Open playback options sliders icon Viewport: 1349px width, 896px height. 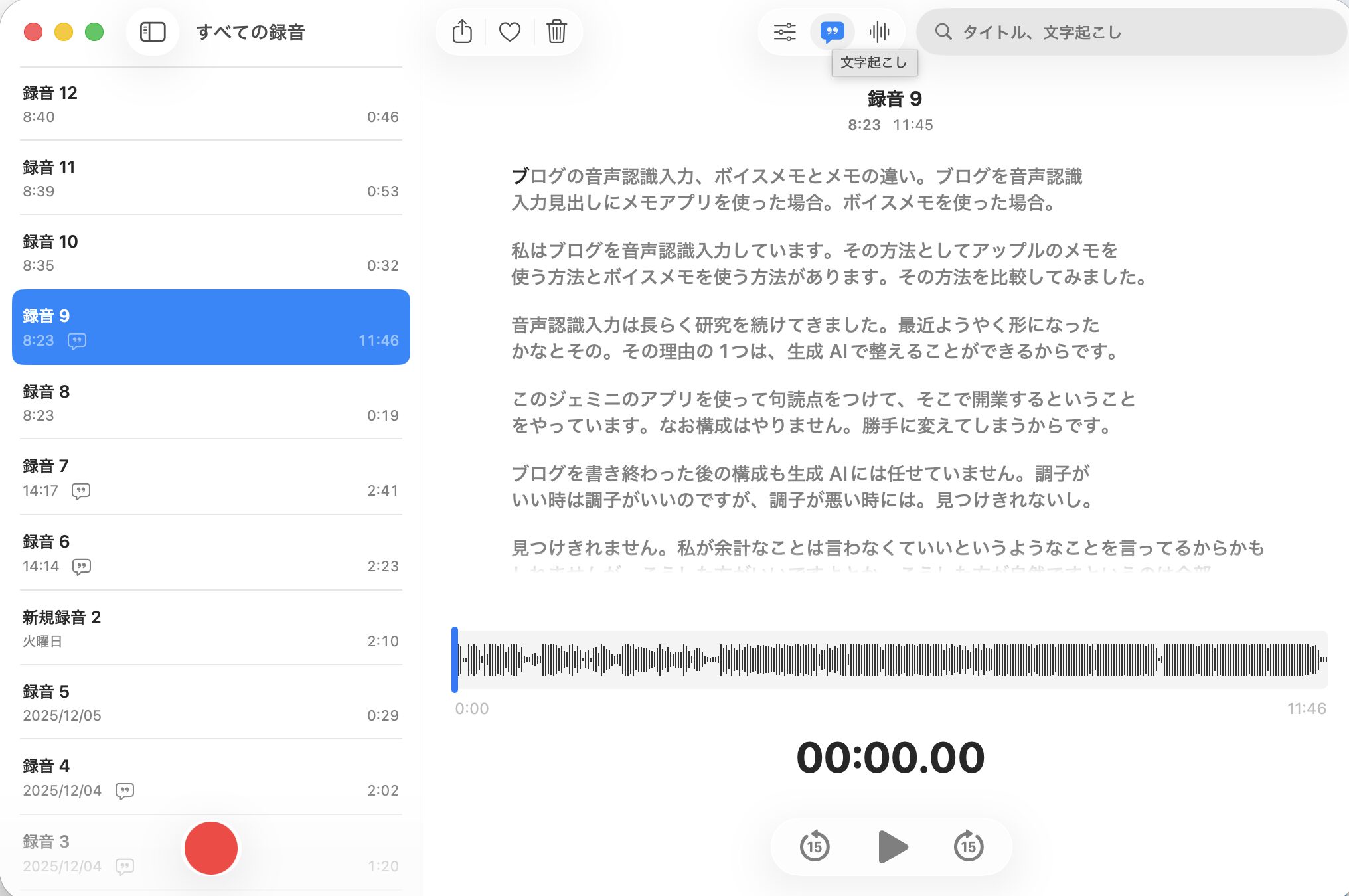pos(785,32)
